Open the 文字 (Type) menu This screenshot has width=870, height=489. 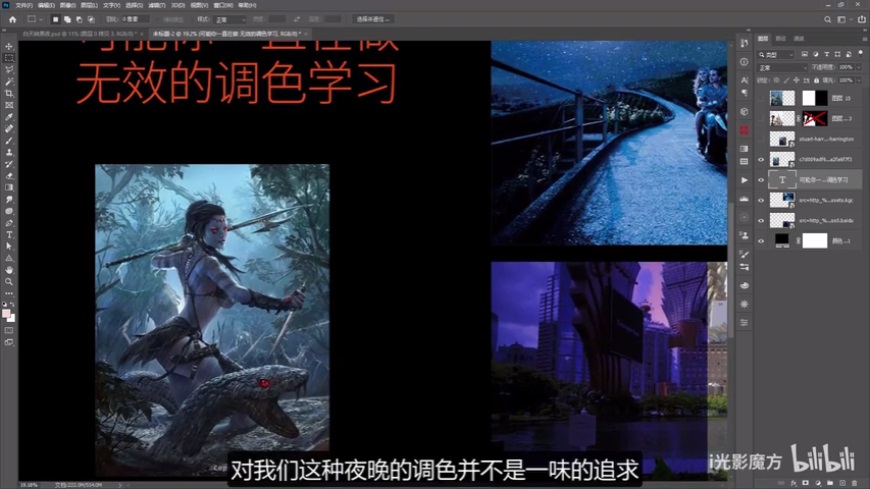(111, 5)
